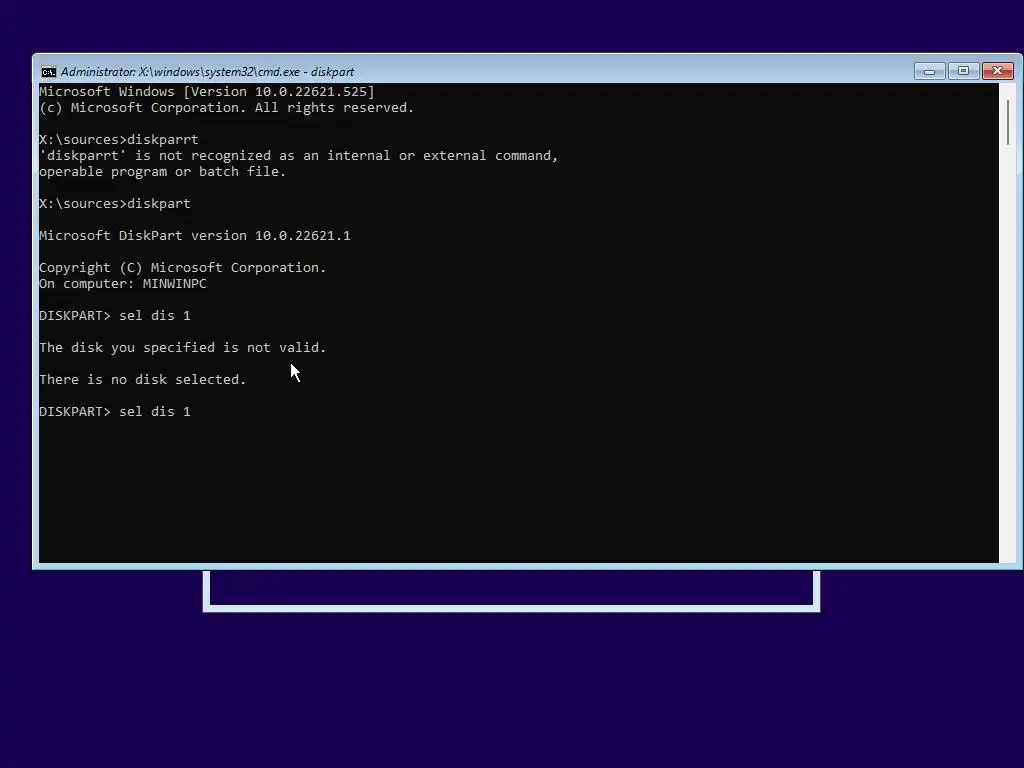Click the vertical scrollbar thumb
1024x768 pixels.
[x=1008, y=122]
